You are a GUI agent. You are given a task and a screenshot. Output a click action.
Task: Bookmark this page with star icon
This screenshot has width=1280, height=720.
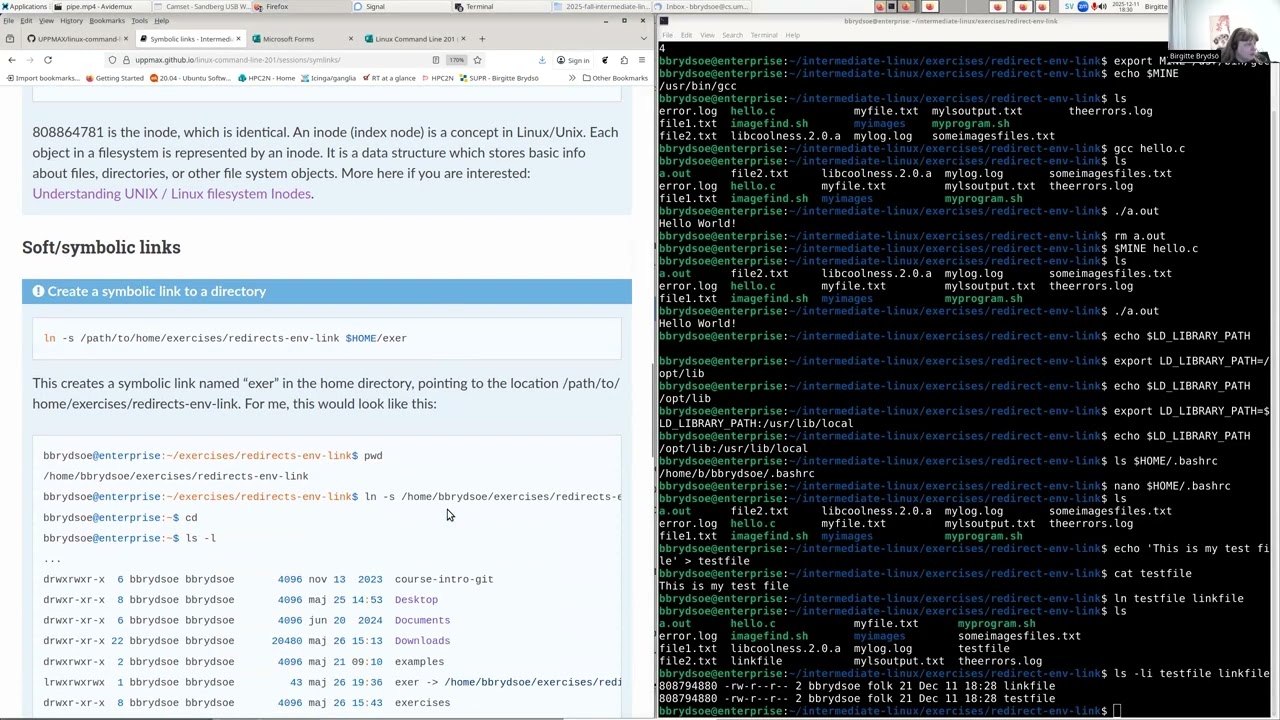tap(477, 60)
